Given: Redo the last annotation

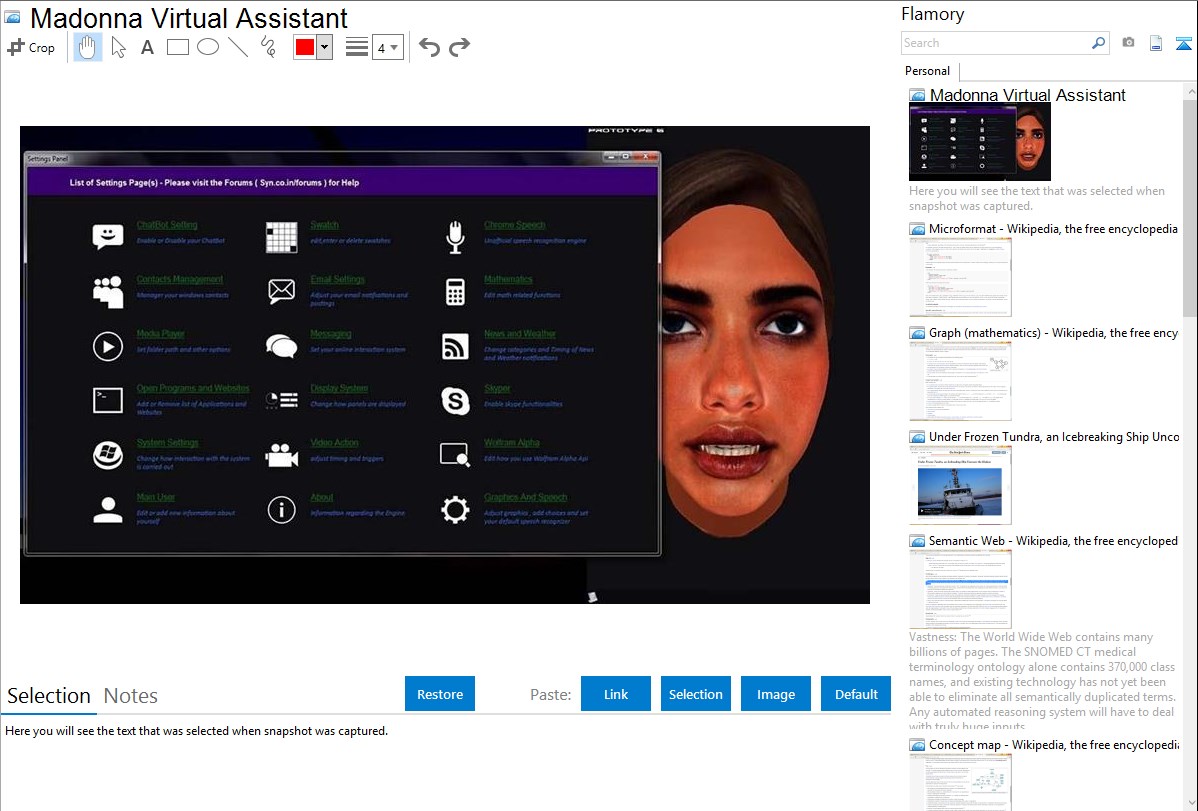Looking at the screenshot, I should point(459,47).
